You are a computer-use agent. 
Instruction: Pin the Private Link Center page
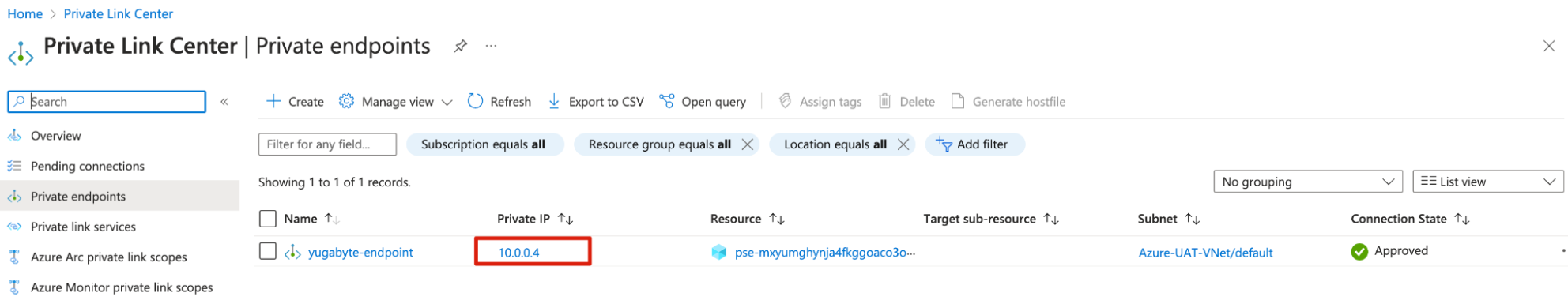(x=460, y=46)
